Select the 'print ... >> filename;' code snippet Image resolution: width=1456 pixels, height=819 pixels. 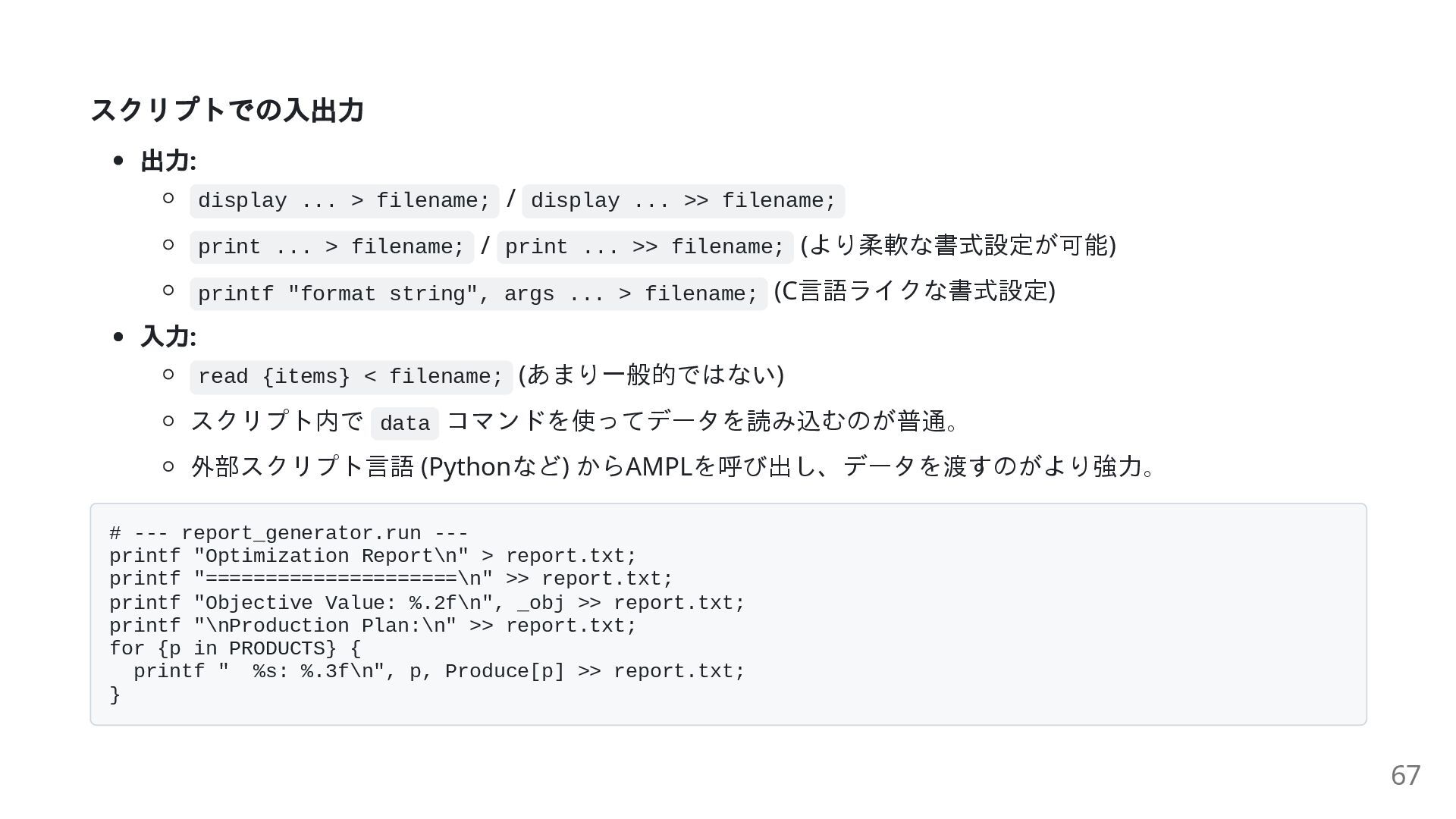click(x=644, y=247)
